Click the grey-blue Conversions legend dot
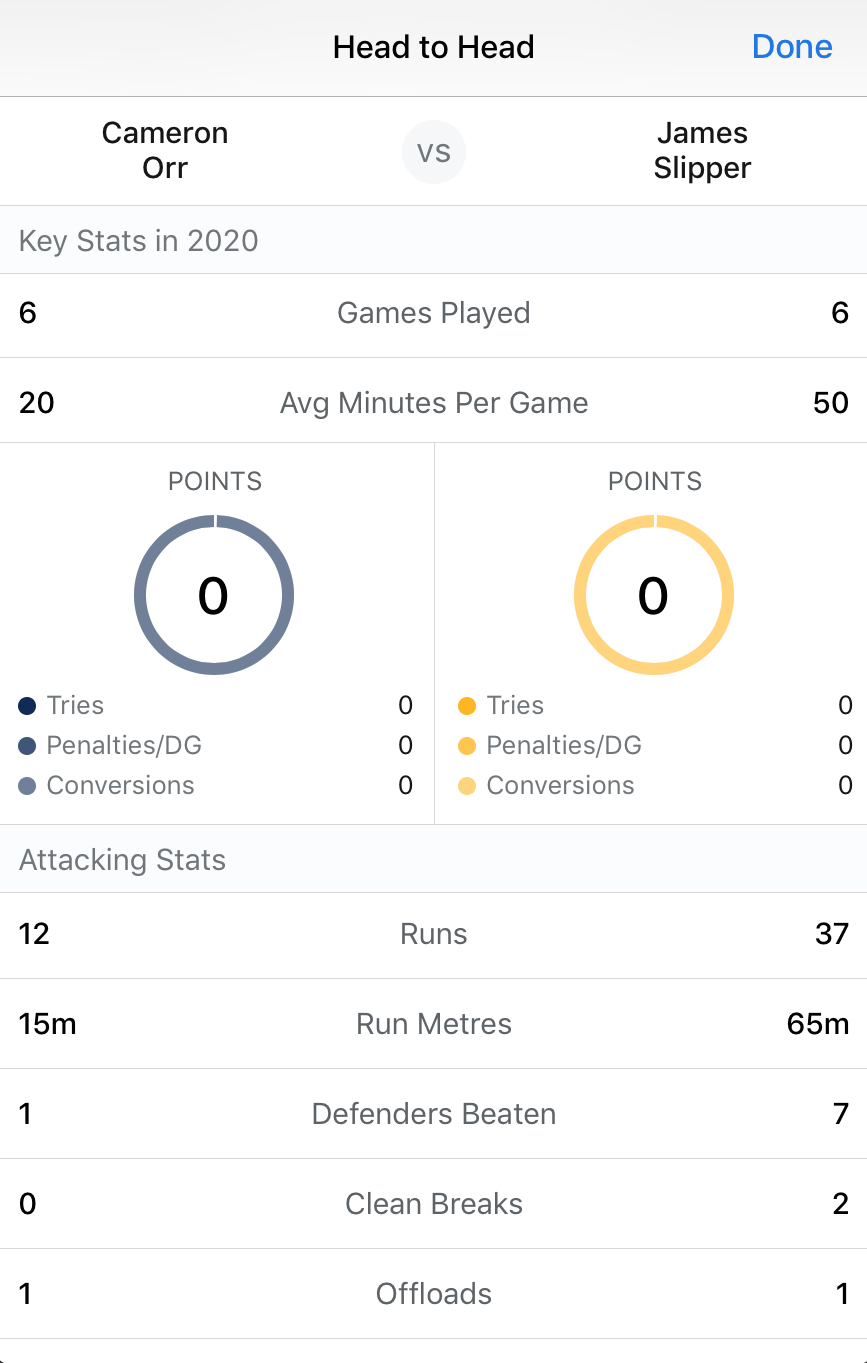Viewport: 867px width, 1363px height. click(28, 786)
